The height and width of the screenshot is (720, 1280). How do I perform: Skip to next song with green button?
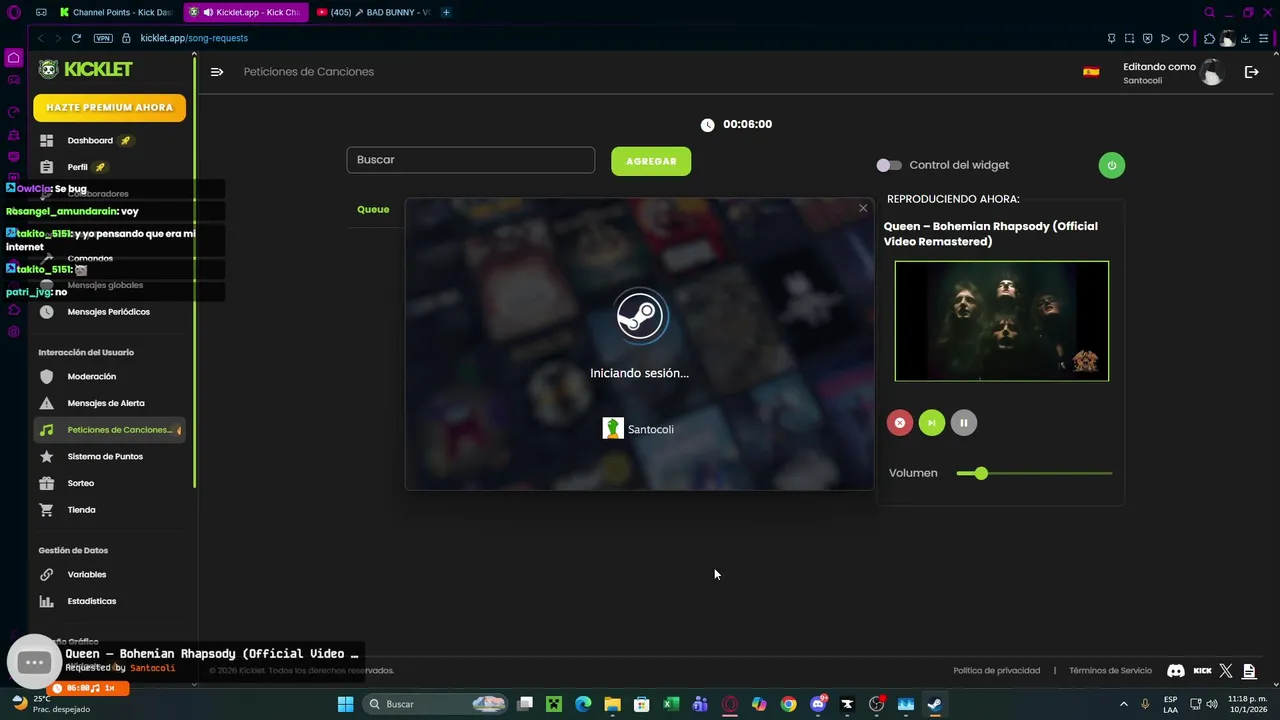[931, 423]
